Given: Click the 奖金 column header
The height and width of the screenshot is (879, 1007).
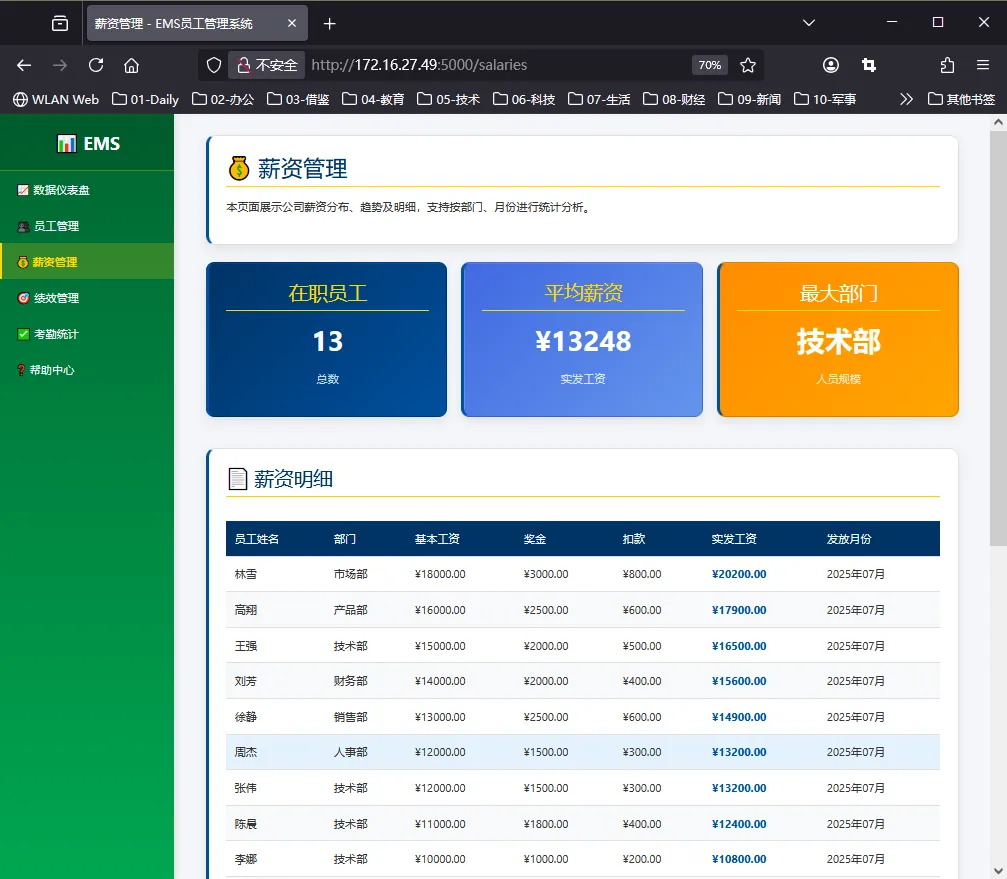Looking at the screenshot, I should pos(534,539).
